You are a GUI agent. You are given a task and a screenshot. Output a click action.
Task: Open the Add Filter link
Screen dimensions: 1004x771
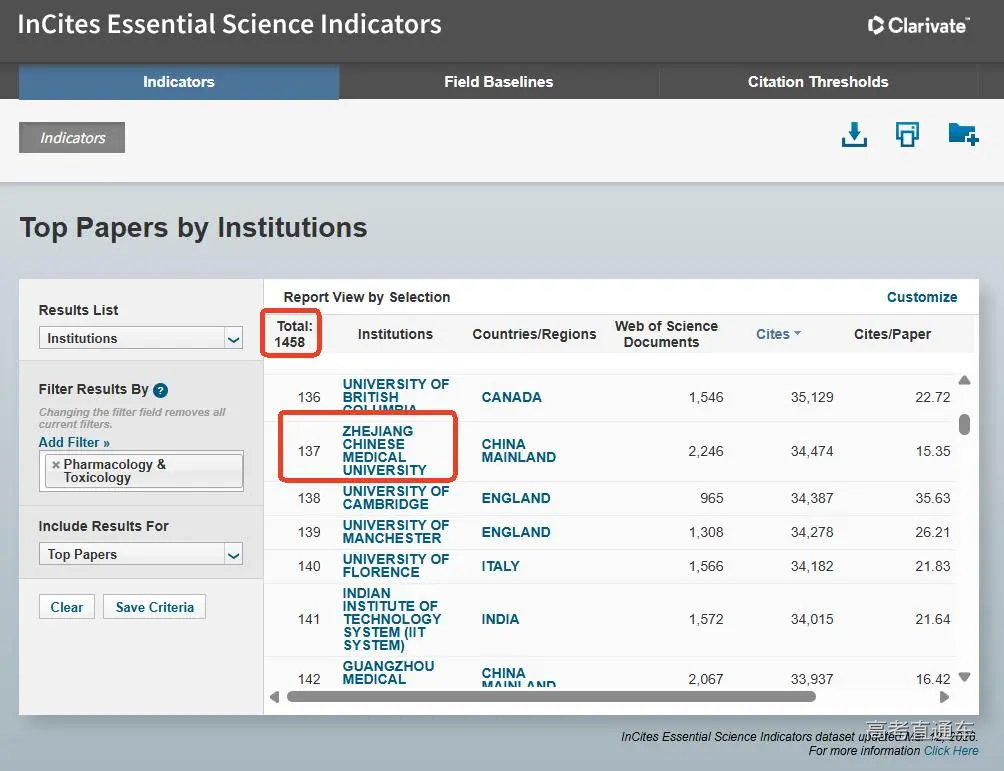pyautogui.click(x=74, y=442)
